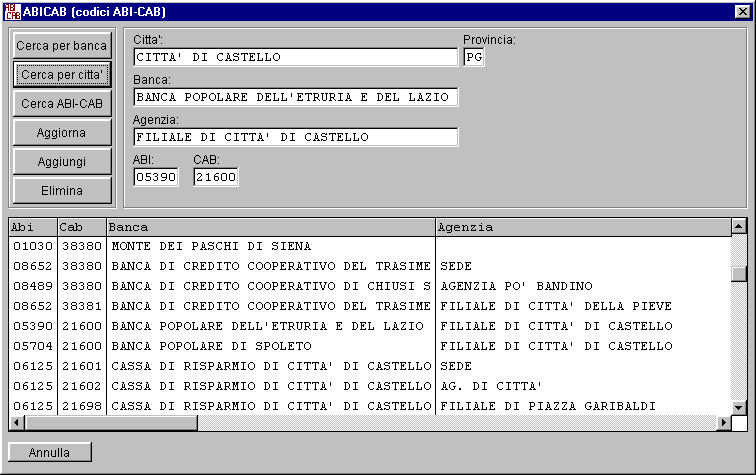Click the ABICAB application icon in title bar

point(12,12)
